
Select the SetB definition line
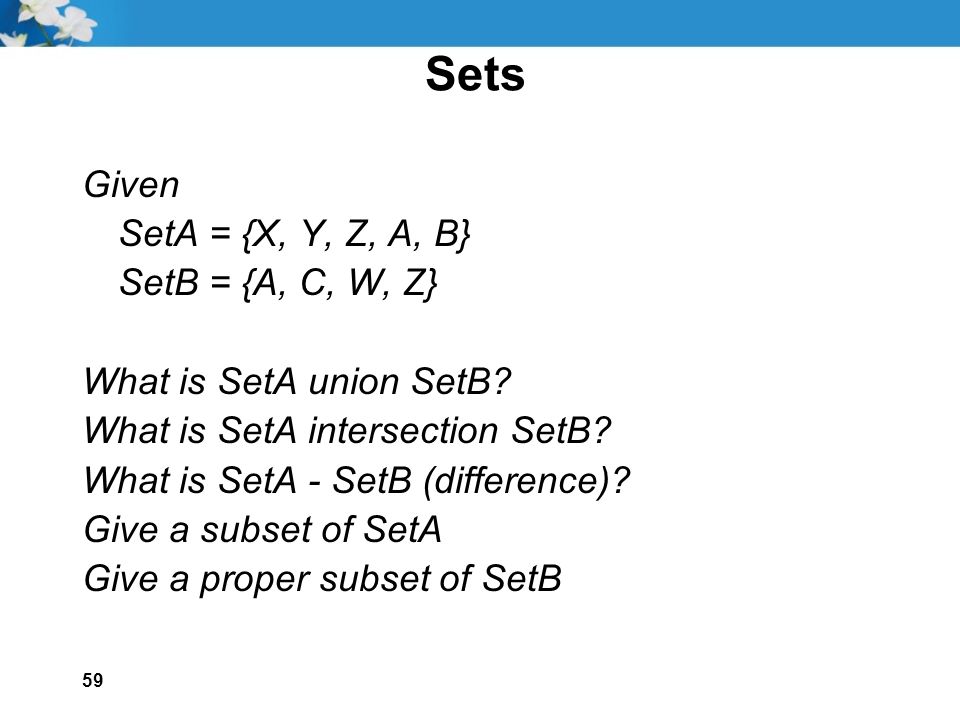pos(279,282)
